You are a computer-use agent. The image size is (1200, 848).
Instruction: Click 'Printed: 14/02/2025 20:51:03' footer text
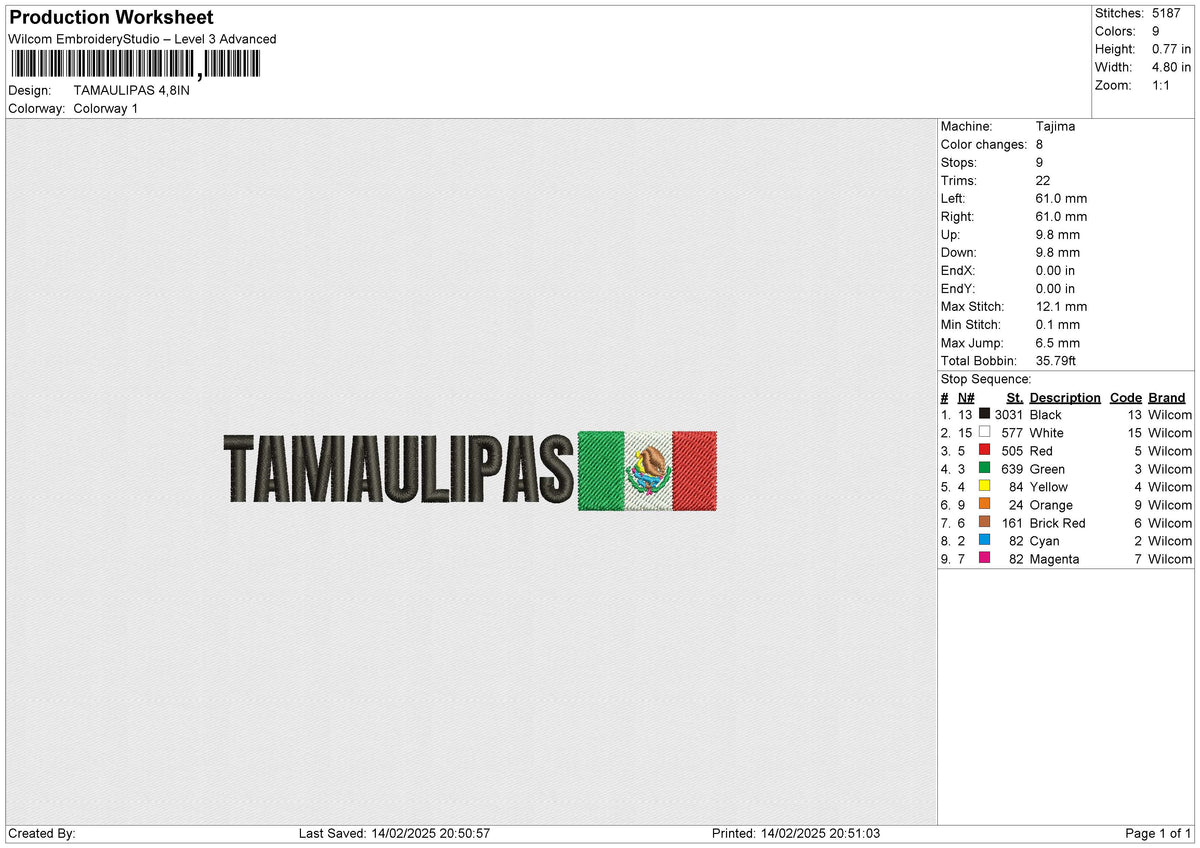click(796, 833)
